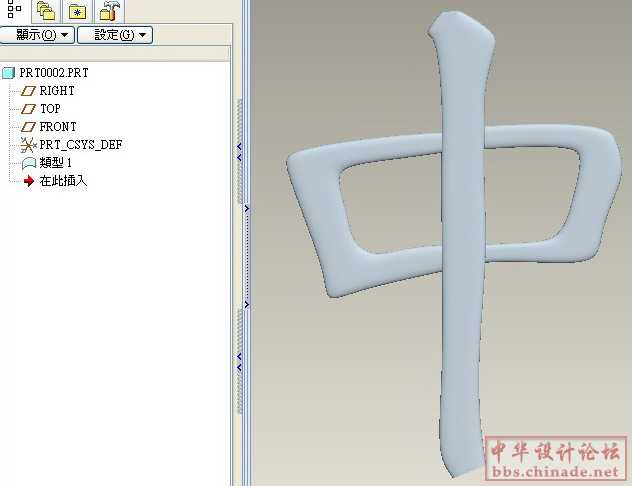Collapse navigator panel using middle sash arrow
This screenshot has height=486, width=632.
(x=246, y=208)
